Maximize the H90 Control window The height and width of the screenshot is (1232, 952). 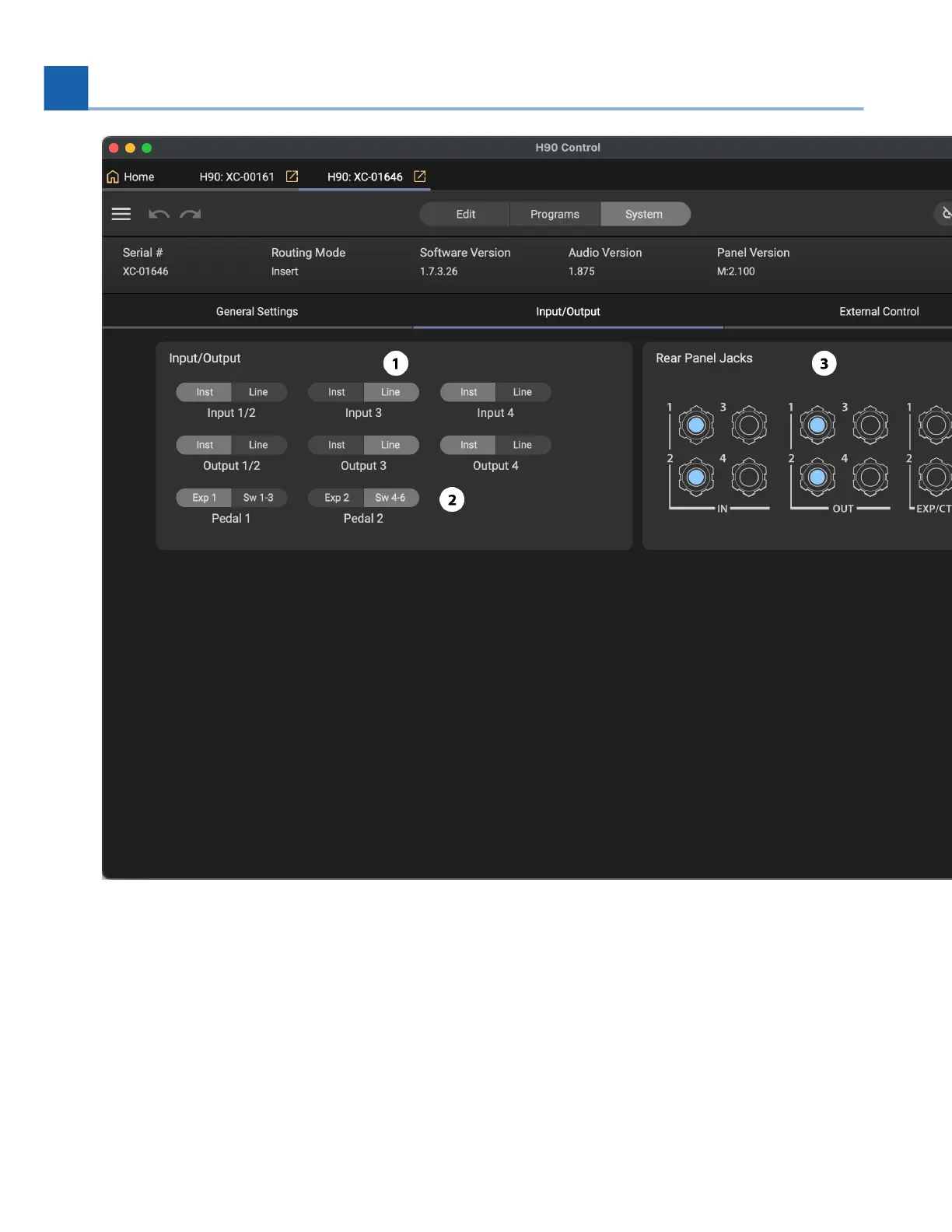tap(146, 148)
